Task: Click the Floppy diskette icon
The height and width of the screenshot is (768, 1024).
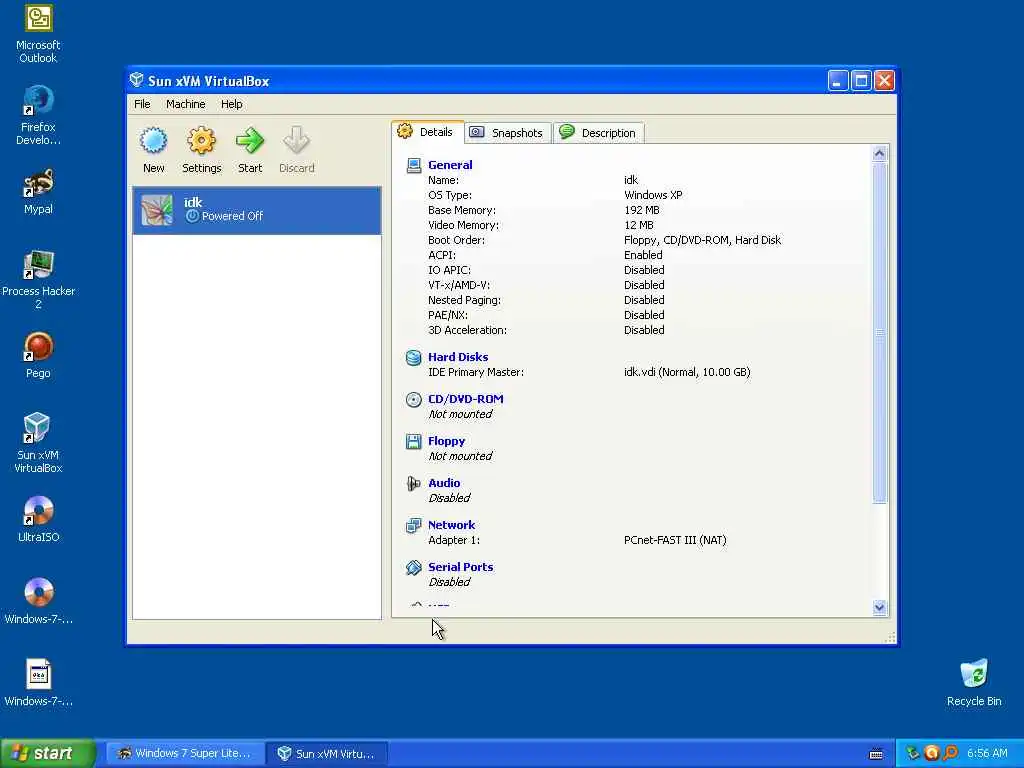Action: click(413, 441)
